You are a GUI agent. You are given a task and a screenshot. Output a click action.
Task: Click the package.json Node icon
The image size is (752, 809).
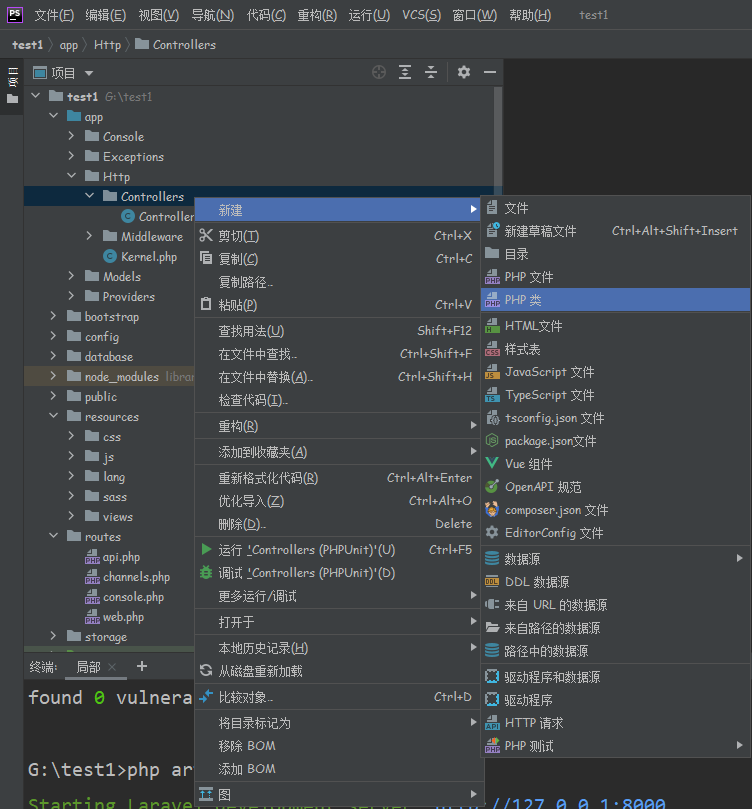pyautogui.click(x=492, y=440)
